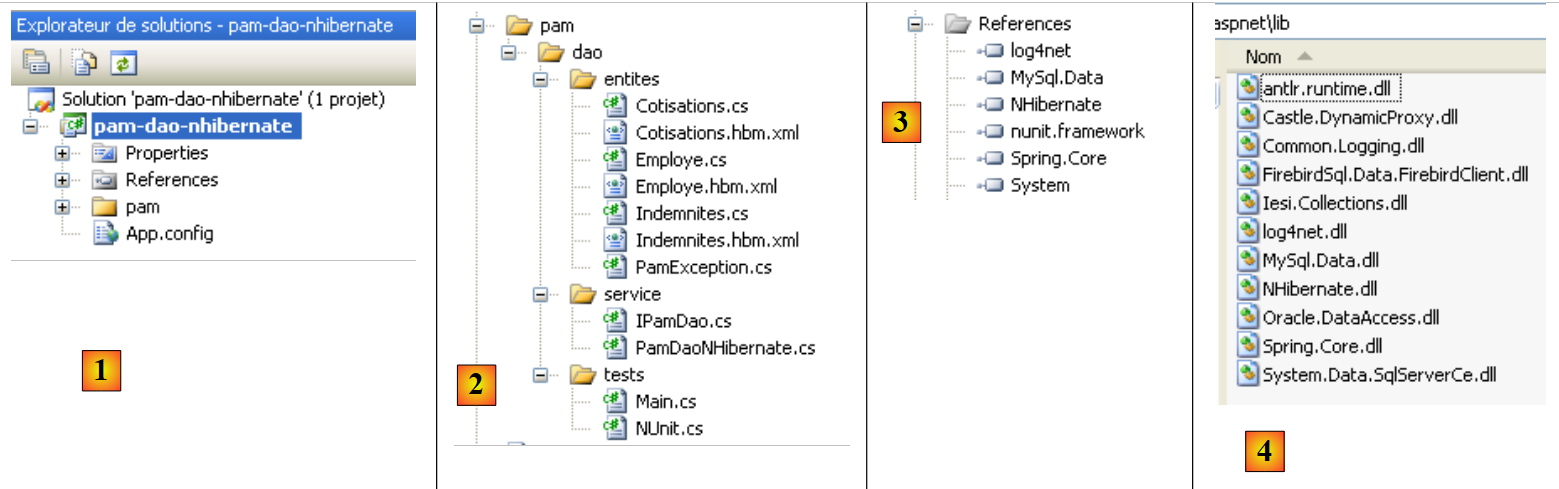This screenshot has width=1559, height=489.
Task: Select the Spring.Core reference
Action: click(1058, 159)
